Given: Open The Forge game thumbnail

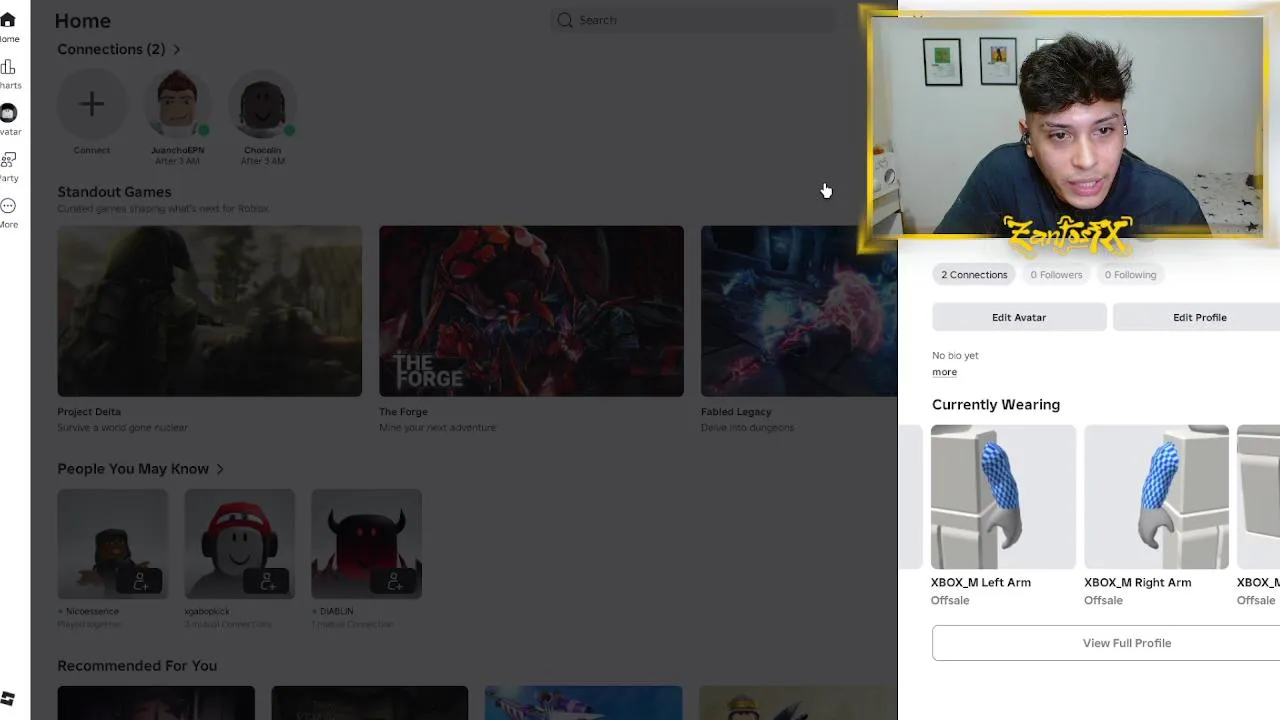Looking at the screenshot, I should point(531,311).
